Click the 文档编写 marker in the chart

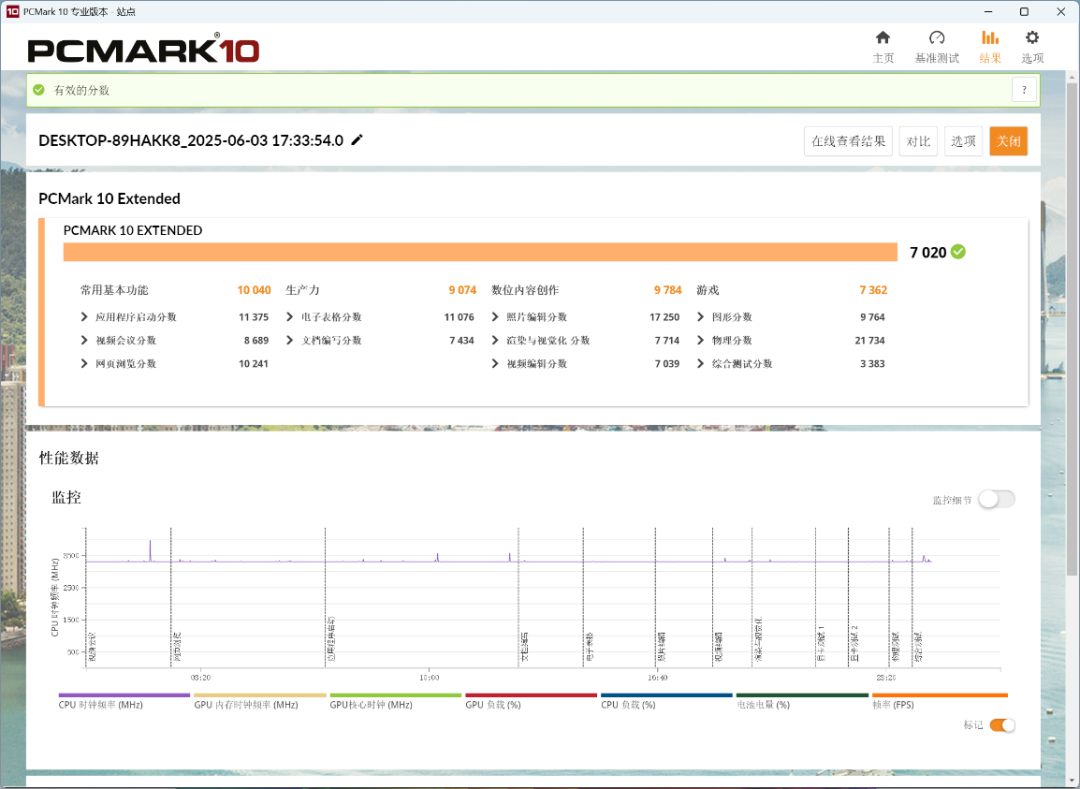coord(524,646)
